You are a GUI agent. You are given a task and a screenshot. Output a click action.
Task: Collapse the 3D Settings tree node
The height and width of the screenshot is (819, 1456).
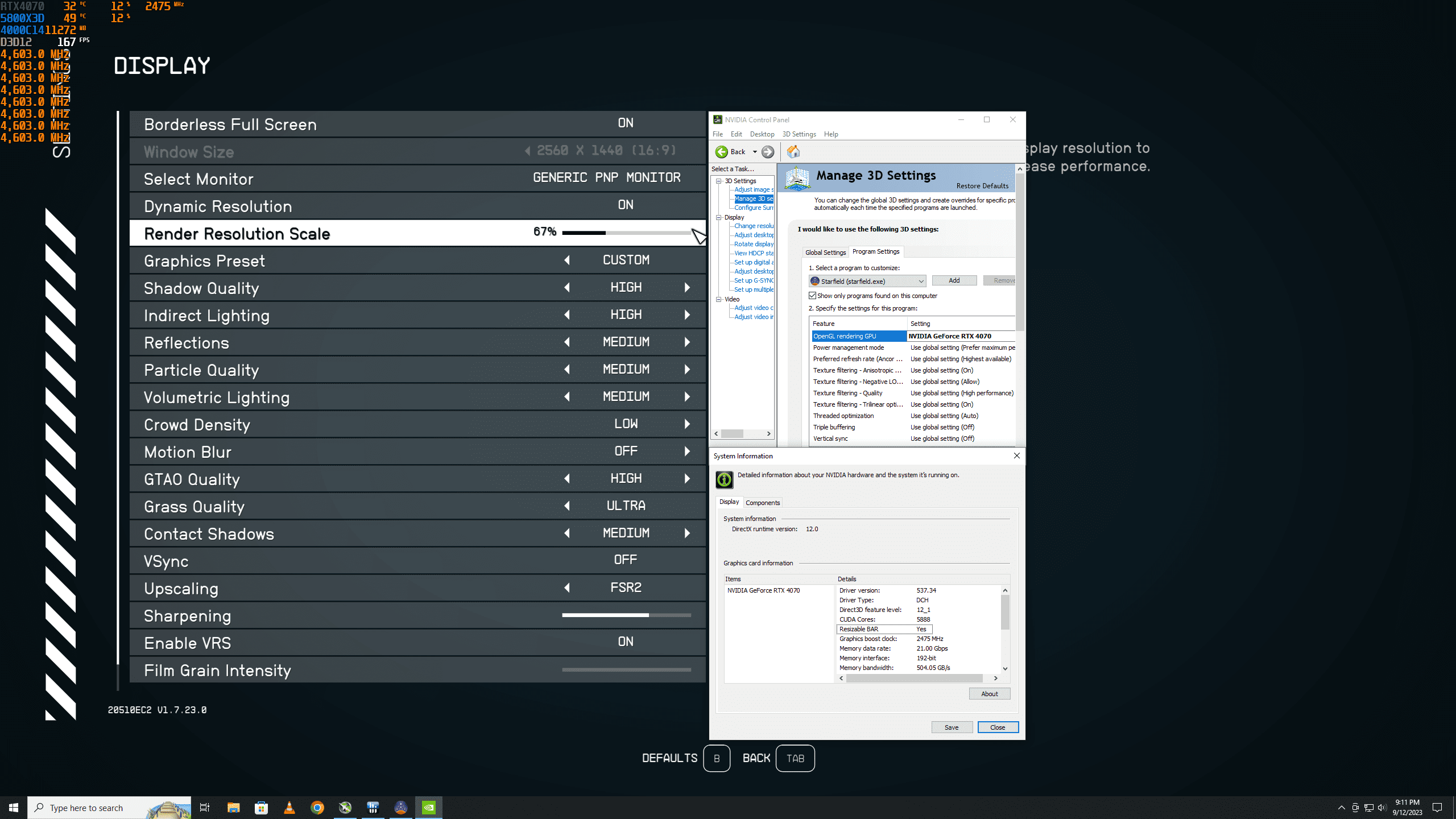click(719, 181)
